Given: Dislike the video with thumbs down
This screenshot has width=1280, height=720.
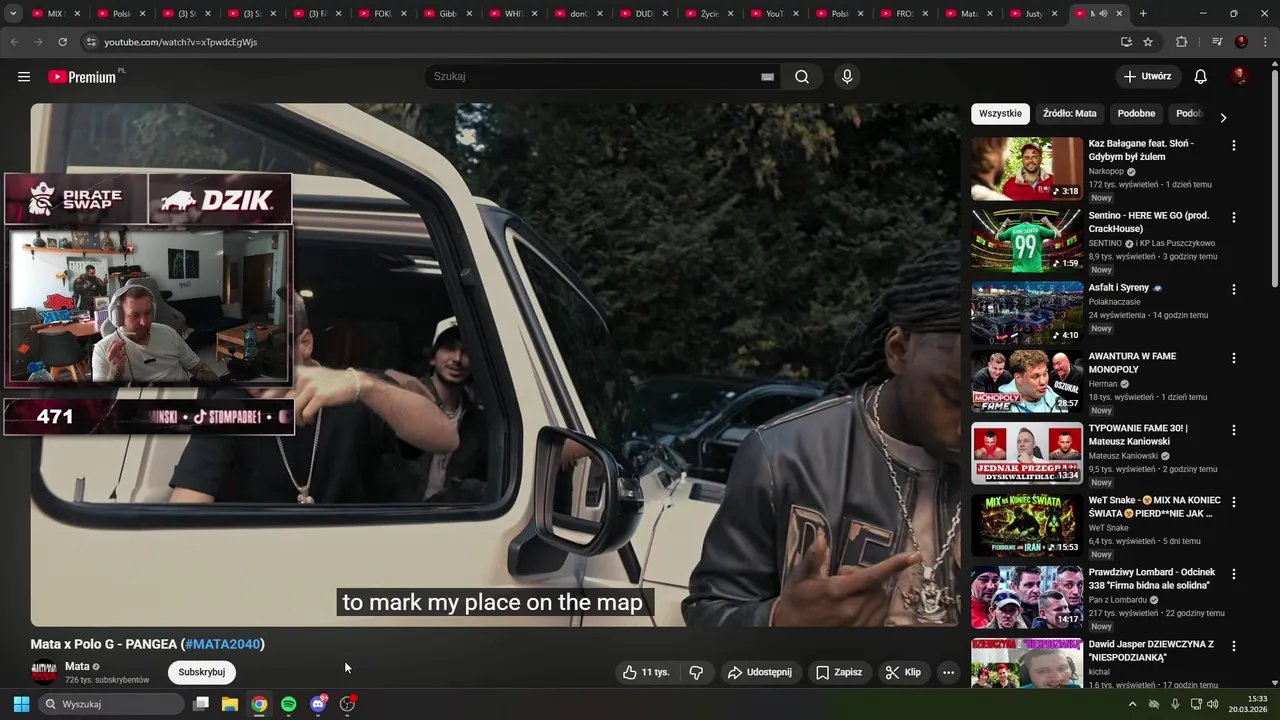Looking at the screenshot, I should 697,673.
